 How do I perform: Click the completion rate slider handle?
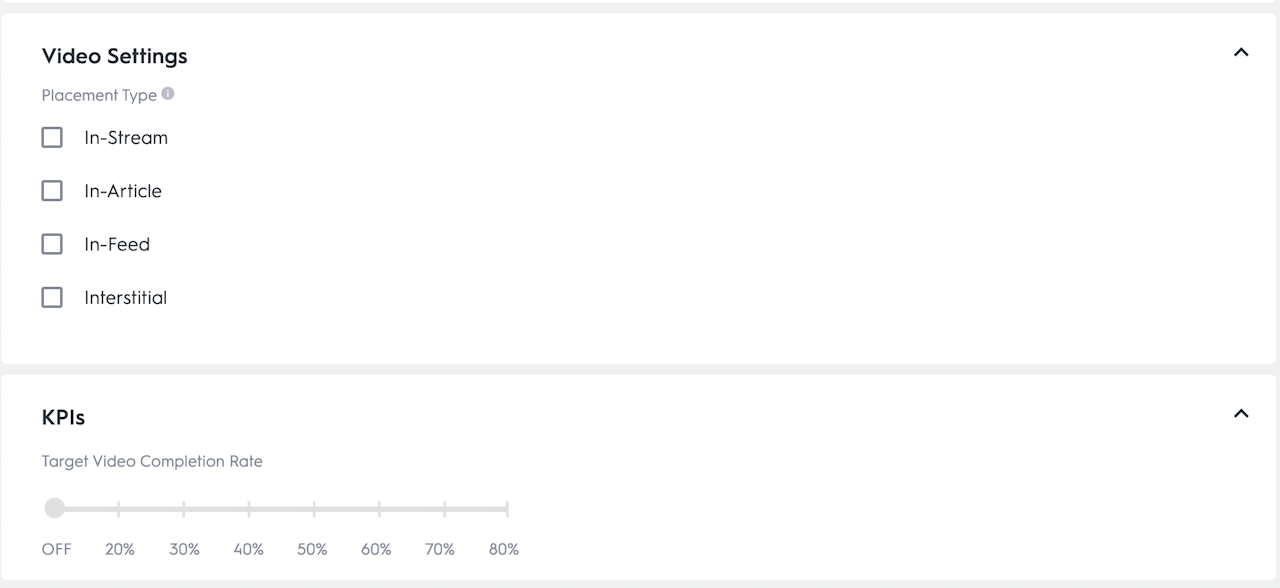point(55,509)
